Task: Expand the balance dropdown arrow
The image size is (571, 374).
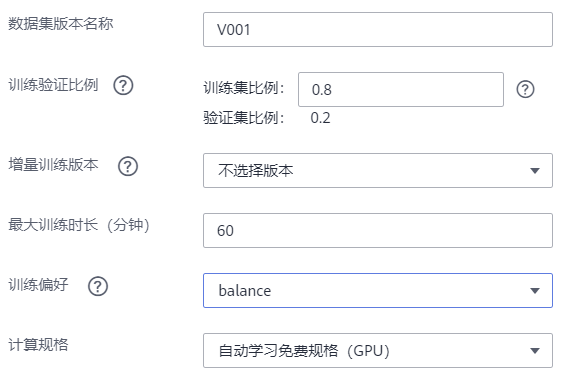Action: [x=535, y=291]
